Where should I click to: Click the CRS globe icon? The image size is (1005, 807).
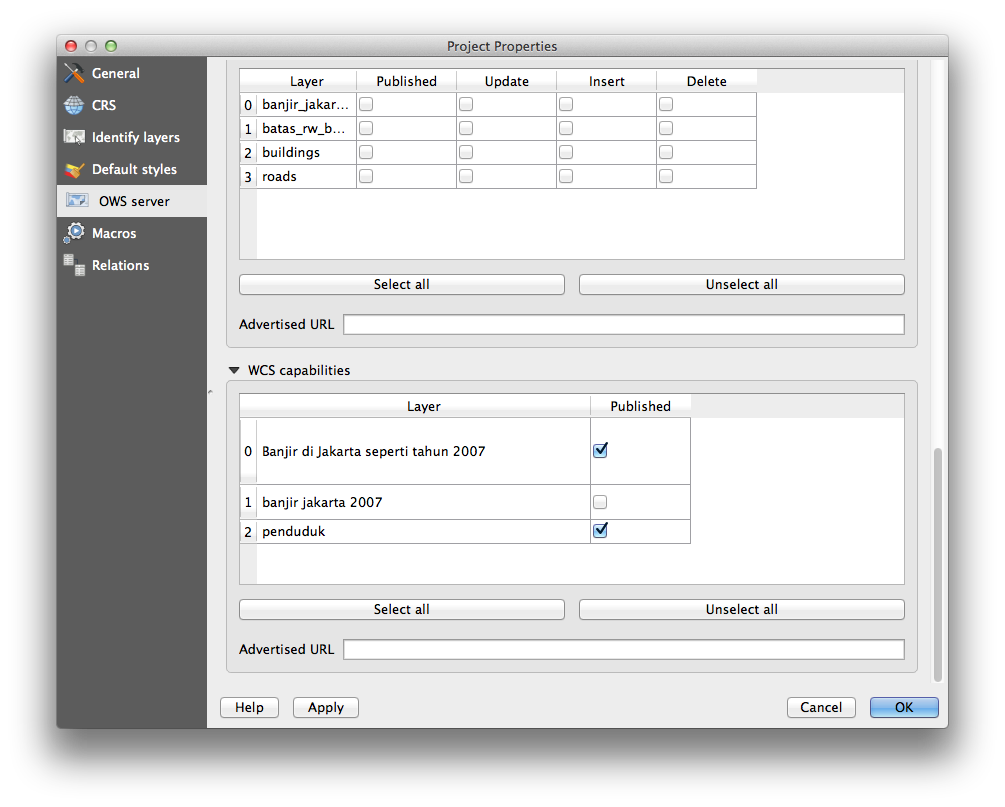(x=74, y=105)
